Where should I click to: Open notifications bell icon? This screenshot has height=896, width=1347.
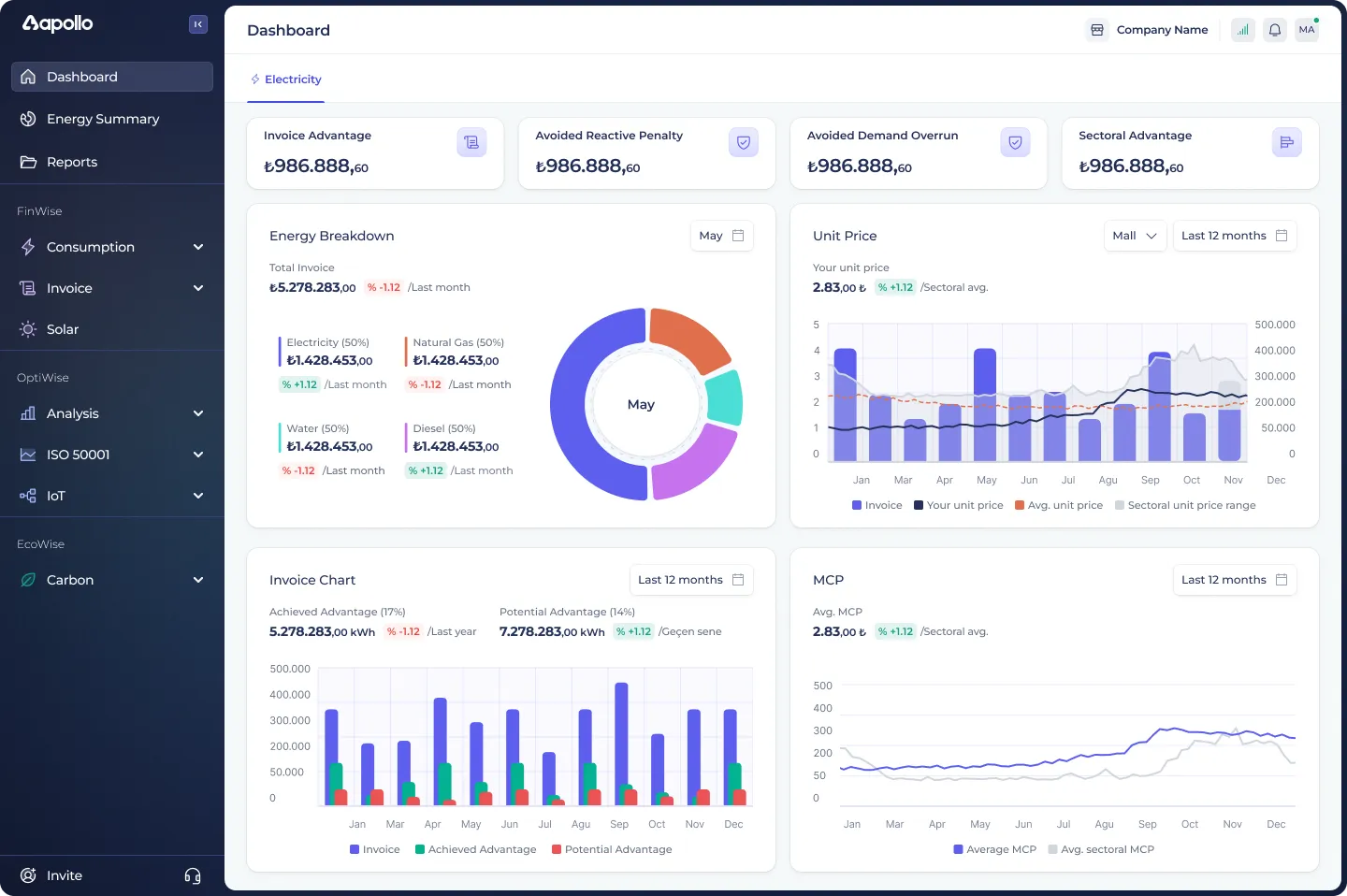(x=1275, y=30)
